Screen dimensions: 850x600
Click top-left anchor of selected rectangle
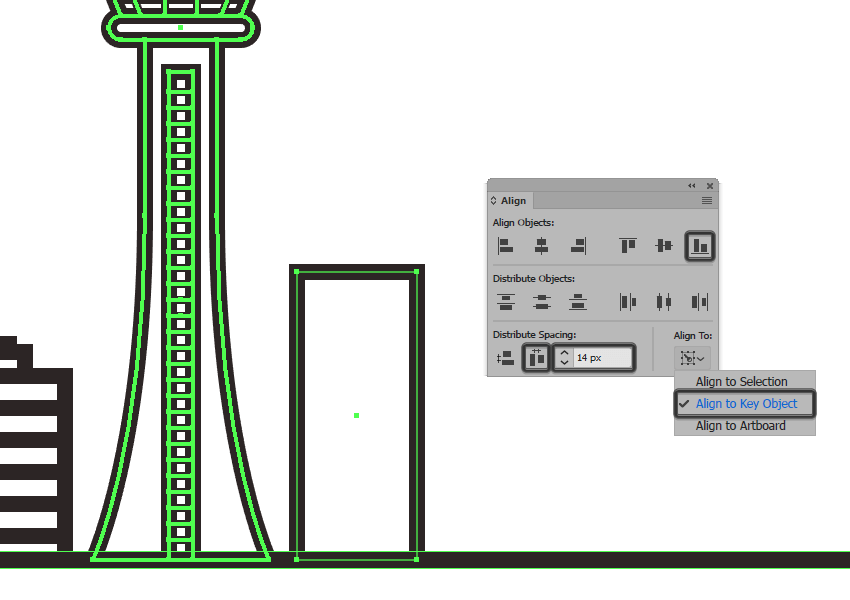click(x=297, y=272)
